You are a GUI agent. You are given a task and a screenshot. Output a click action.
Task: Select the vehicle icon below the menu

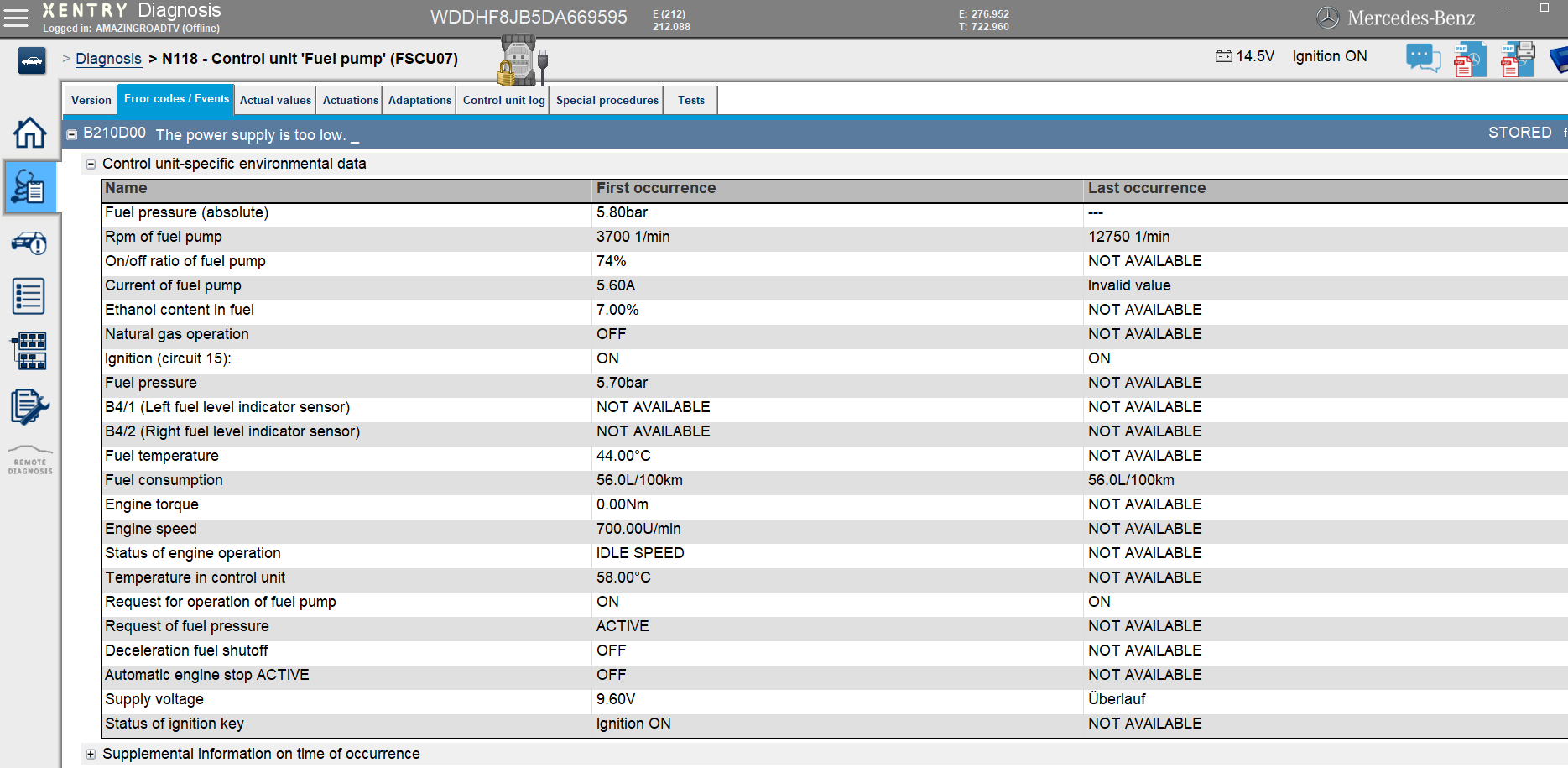click(x=32, y=60)
